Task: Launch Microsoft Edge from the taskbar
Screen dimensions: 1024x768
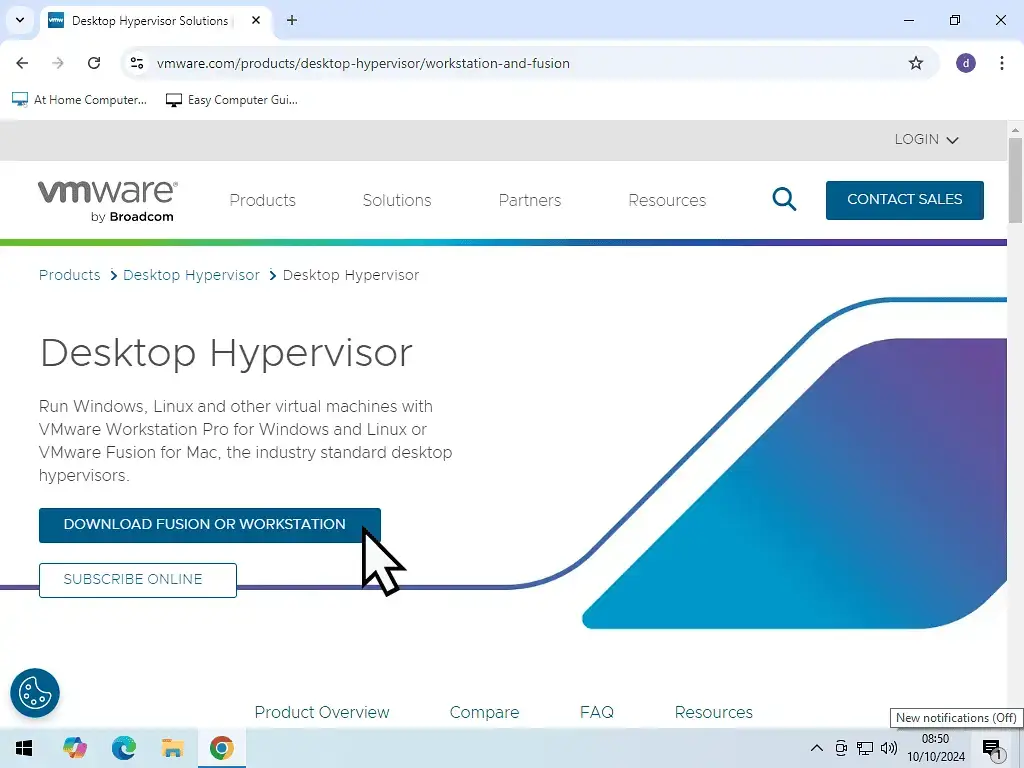Action: pyautogui.click(x=123, y=748)
